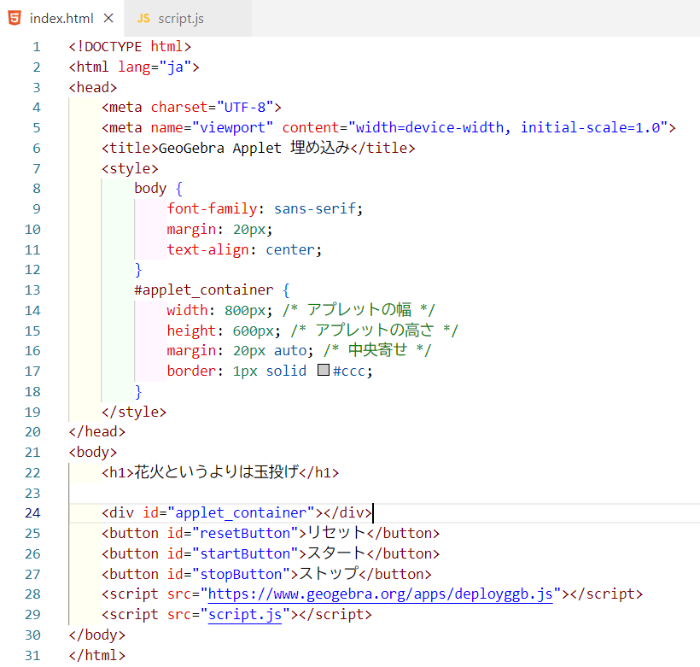This screenshot has width=700, height=667.
Task: Click the lang="ja" attribute text
Action: tap(154, 67)
